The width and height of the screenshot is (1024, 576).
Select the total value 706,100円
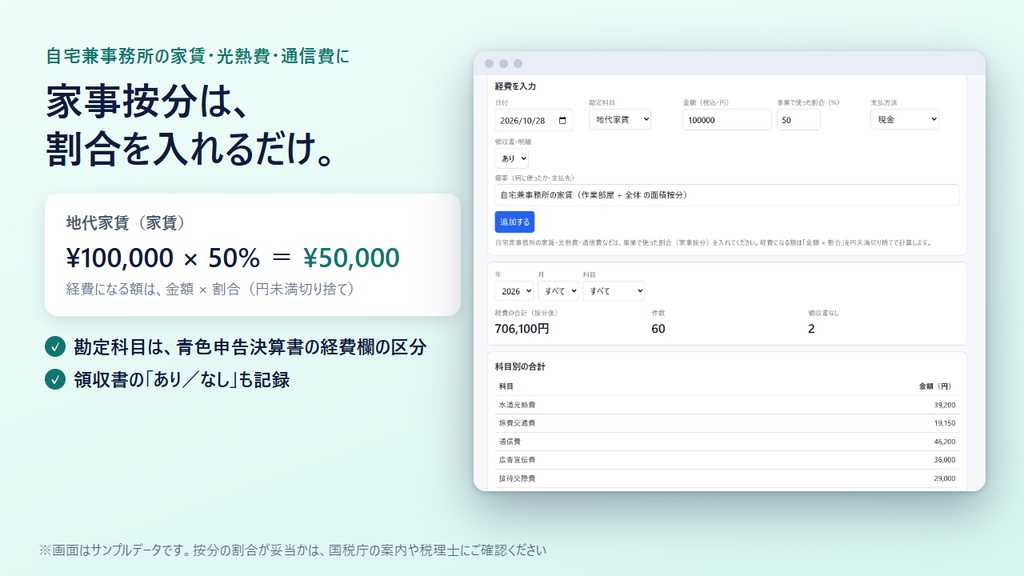(522, 328)
